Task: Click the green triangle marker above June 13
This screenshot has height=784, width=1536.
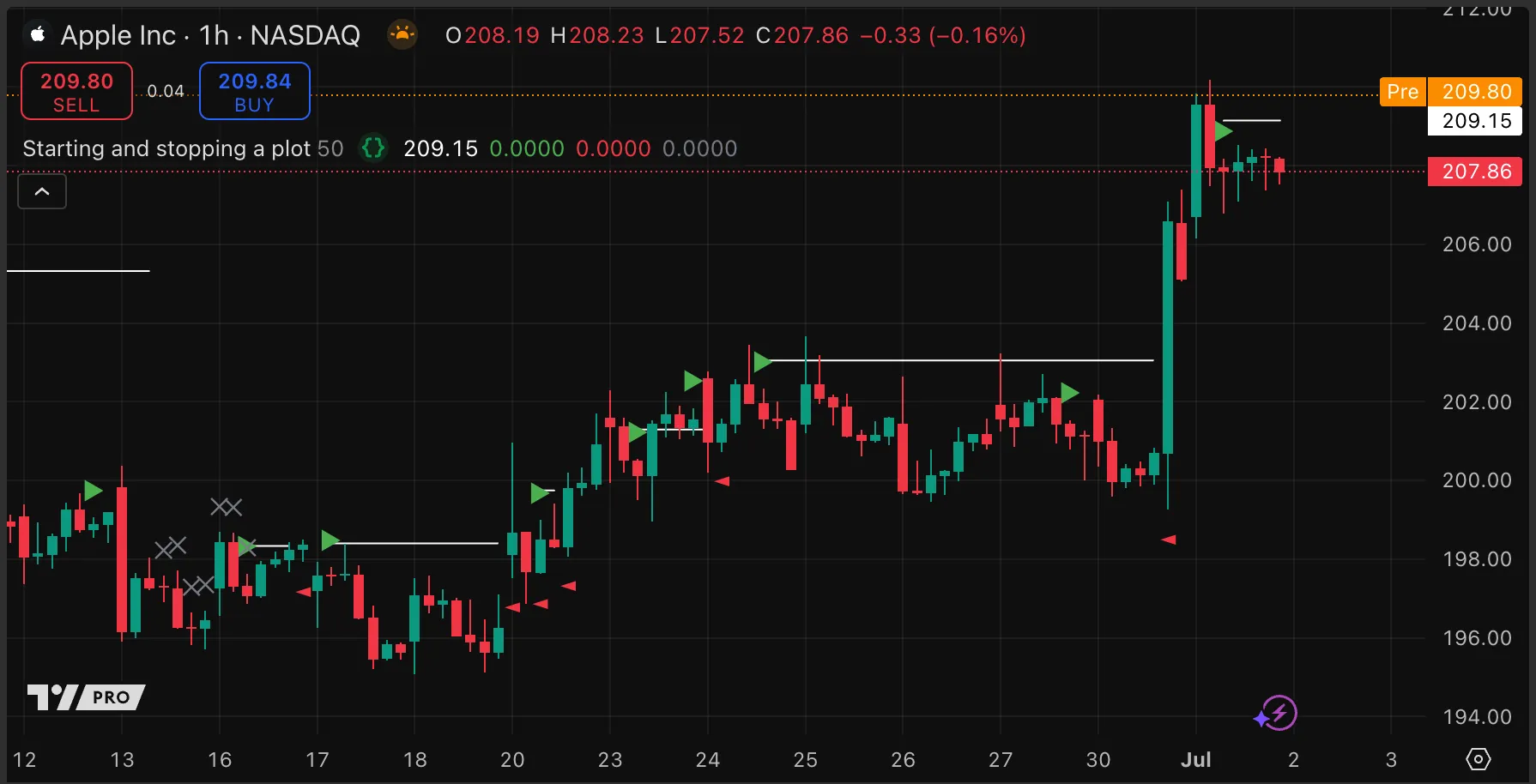Action: (93, 491)
